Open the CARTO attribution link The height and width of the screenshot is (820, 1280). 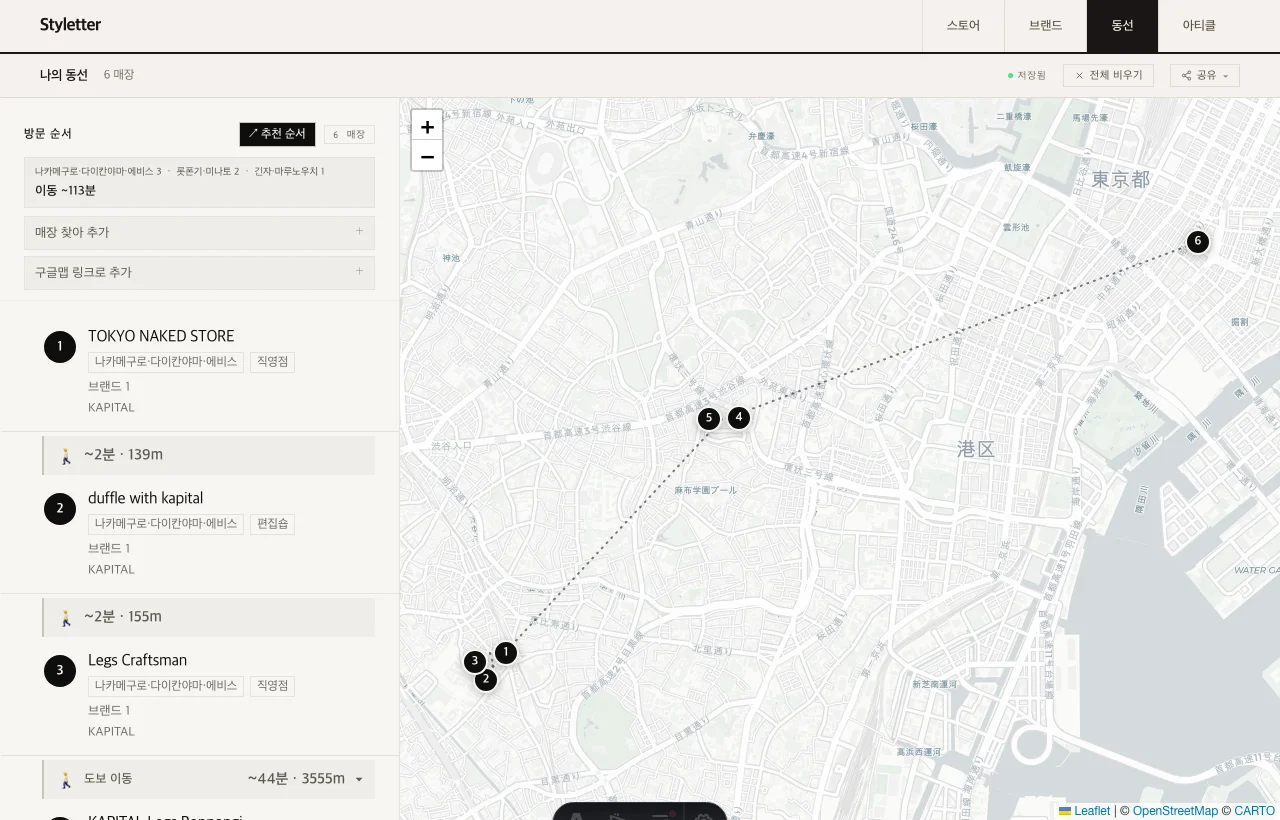point(1254,811)
